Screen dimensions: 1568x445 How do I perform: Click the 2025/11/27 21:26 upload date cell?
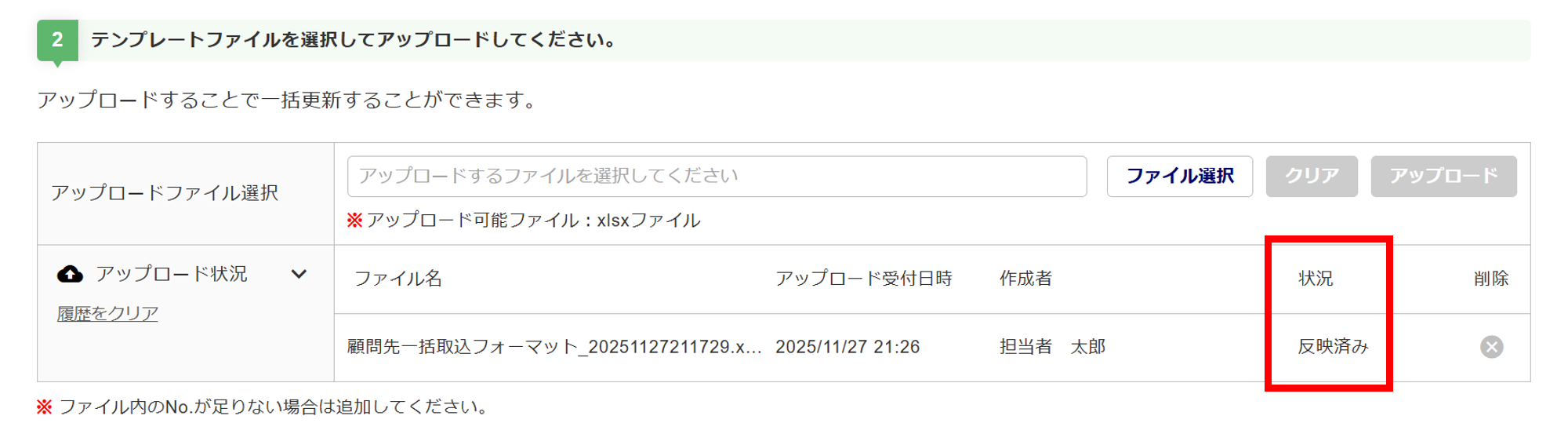(848, 347)
